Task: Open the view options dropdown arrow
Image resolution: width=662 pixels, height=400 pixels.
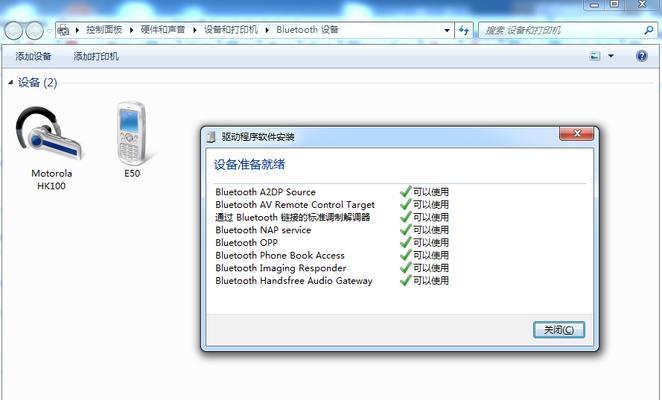Action: [x=611, y=56]
